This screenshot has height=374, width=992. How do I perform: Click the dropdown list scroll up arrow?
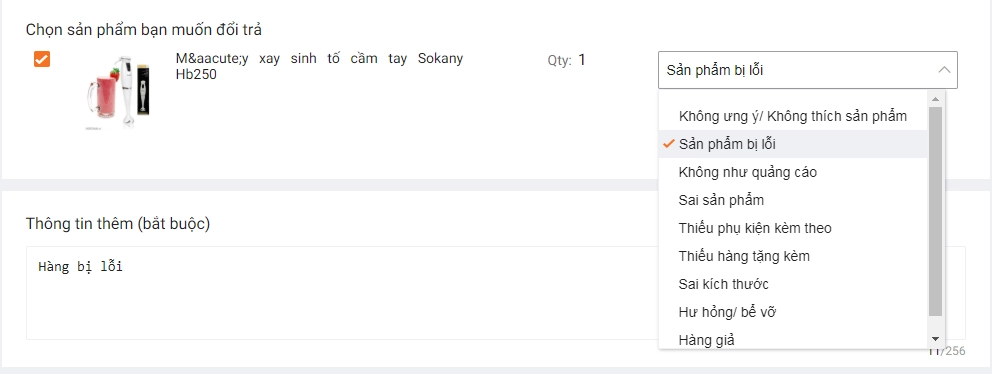[x=935, y=98]
